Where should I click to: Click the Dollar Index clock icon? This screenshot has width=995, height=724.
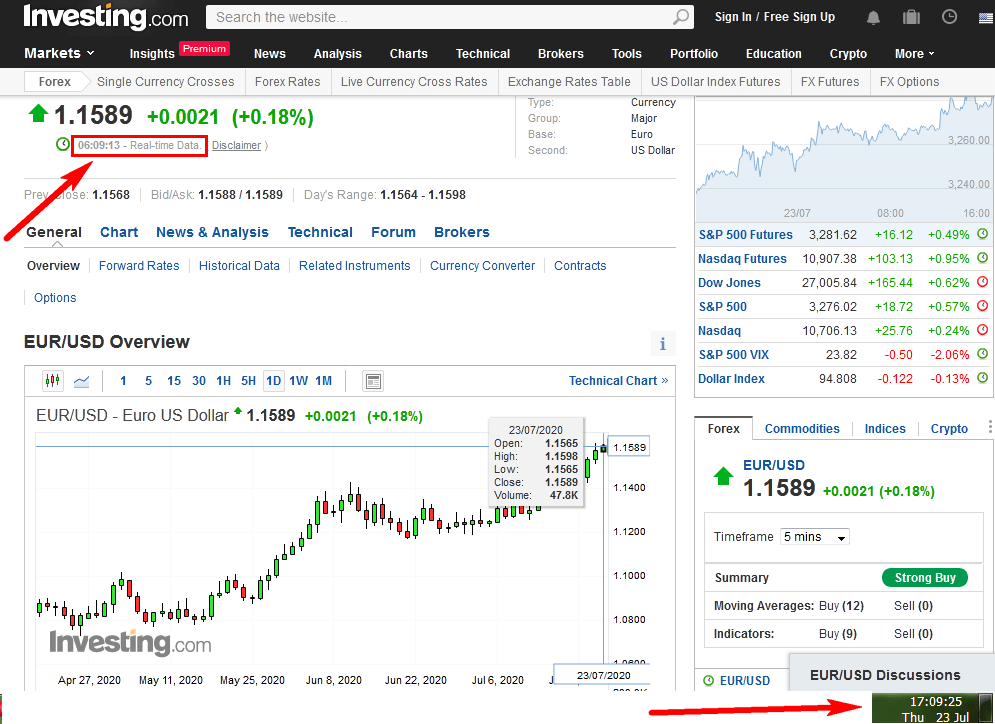point(982,378)
